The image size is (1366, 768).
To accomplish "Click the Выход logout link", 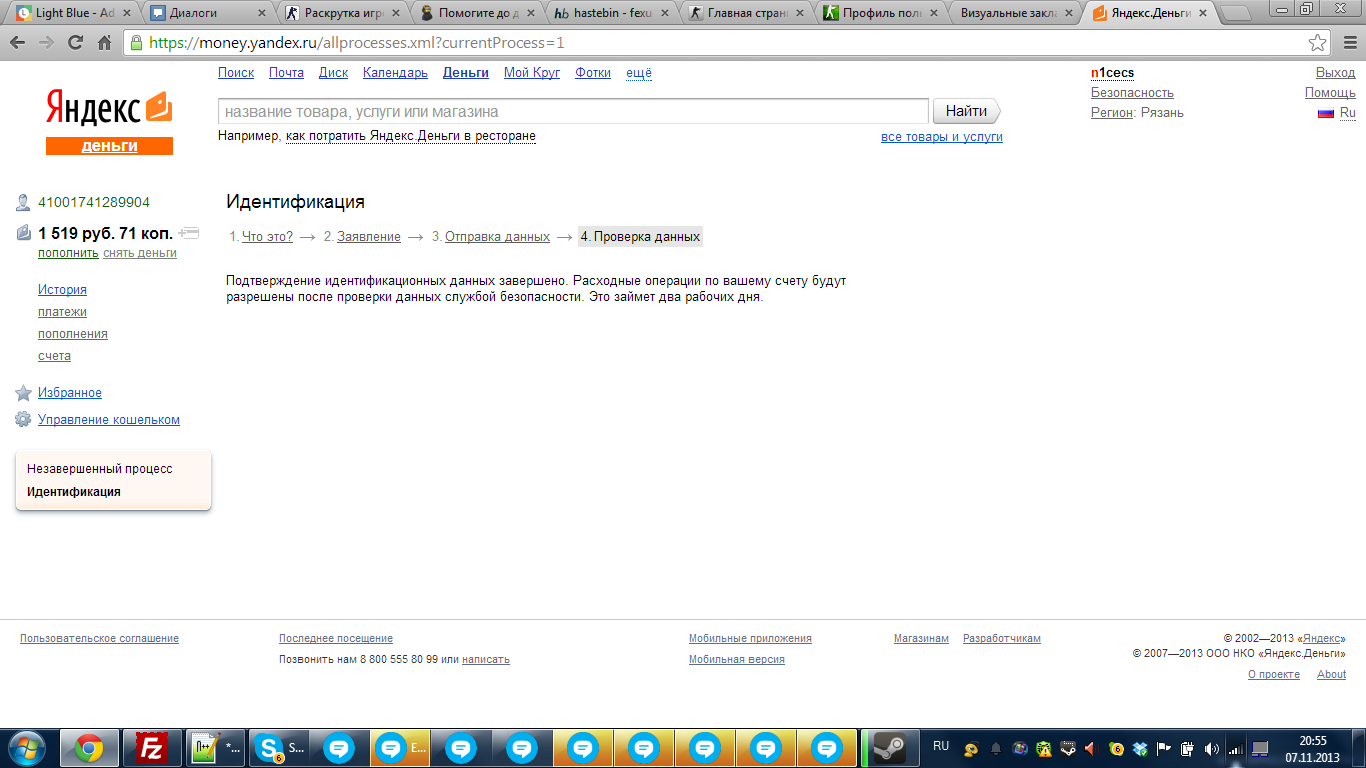I will pyautogui.click(x=1335, y=73).
